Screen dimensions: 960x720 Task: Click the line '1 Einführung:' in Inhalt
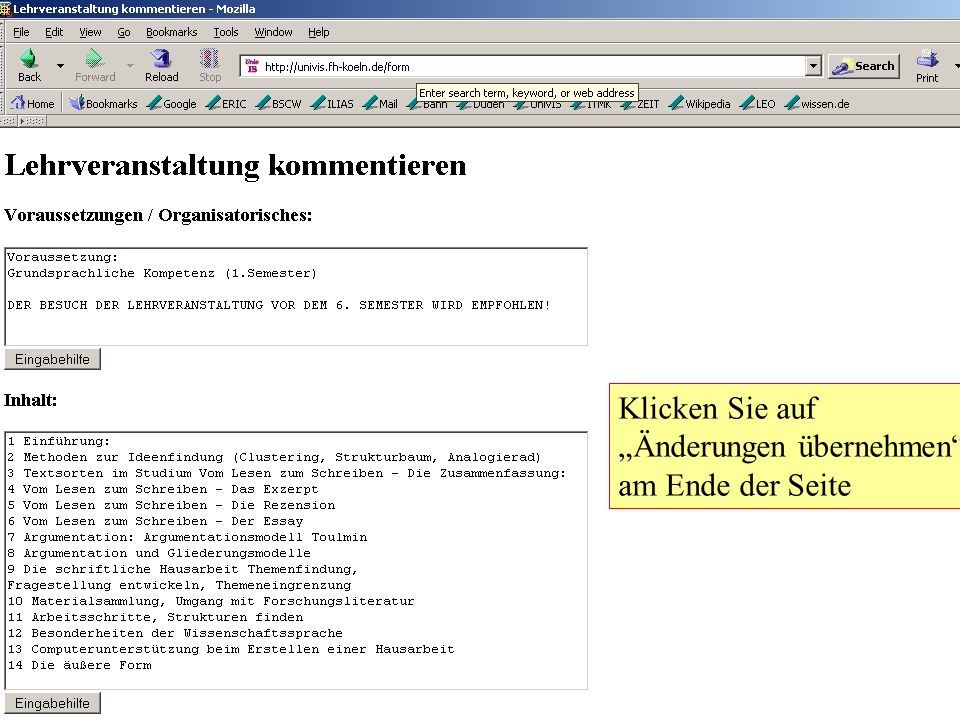59,441
